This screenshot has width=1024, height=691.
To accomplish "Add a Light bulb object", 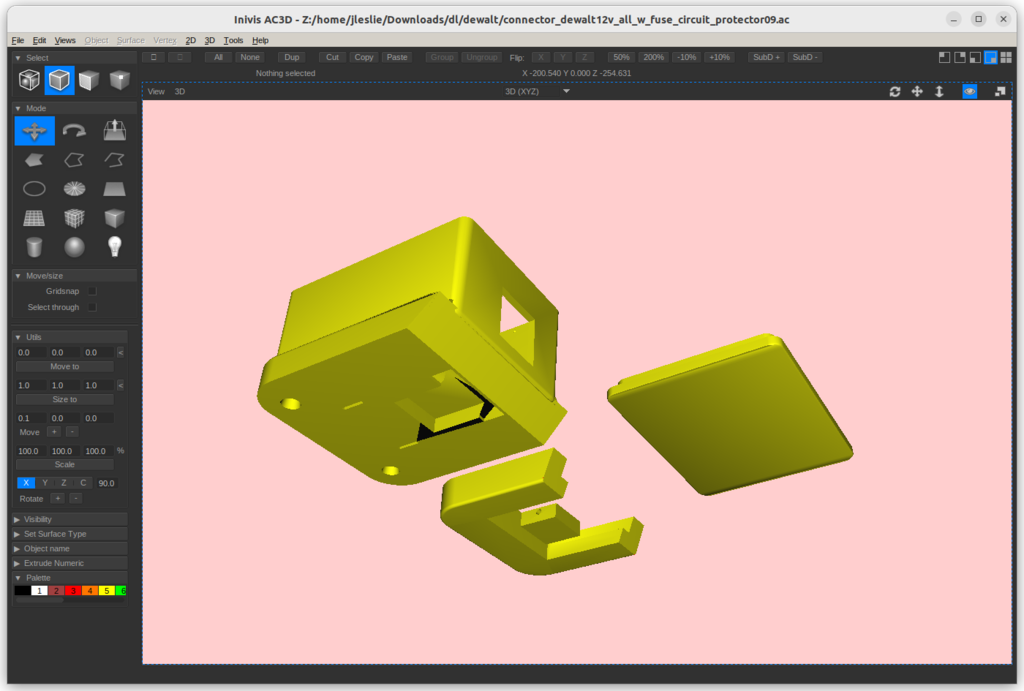I will coord(114,246).
